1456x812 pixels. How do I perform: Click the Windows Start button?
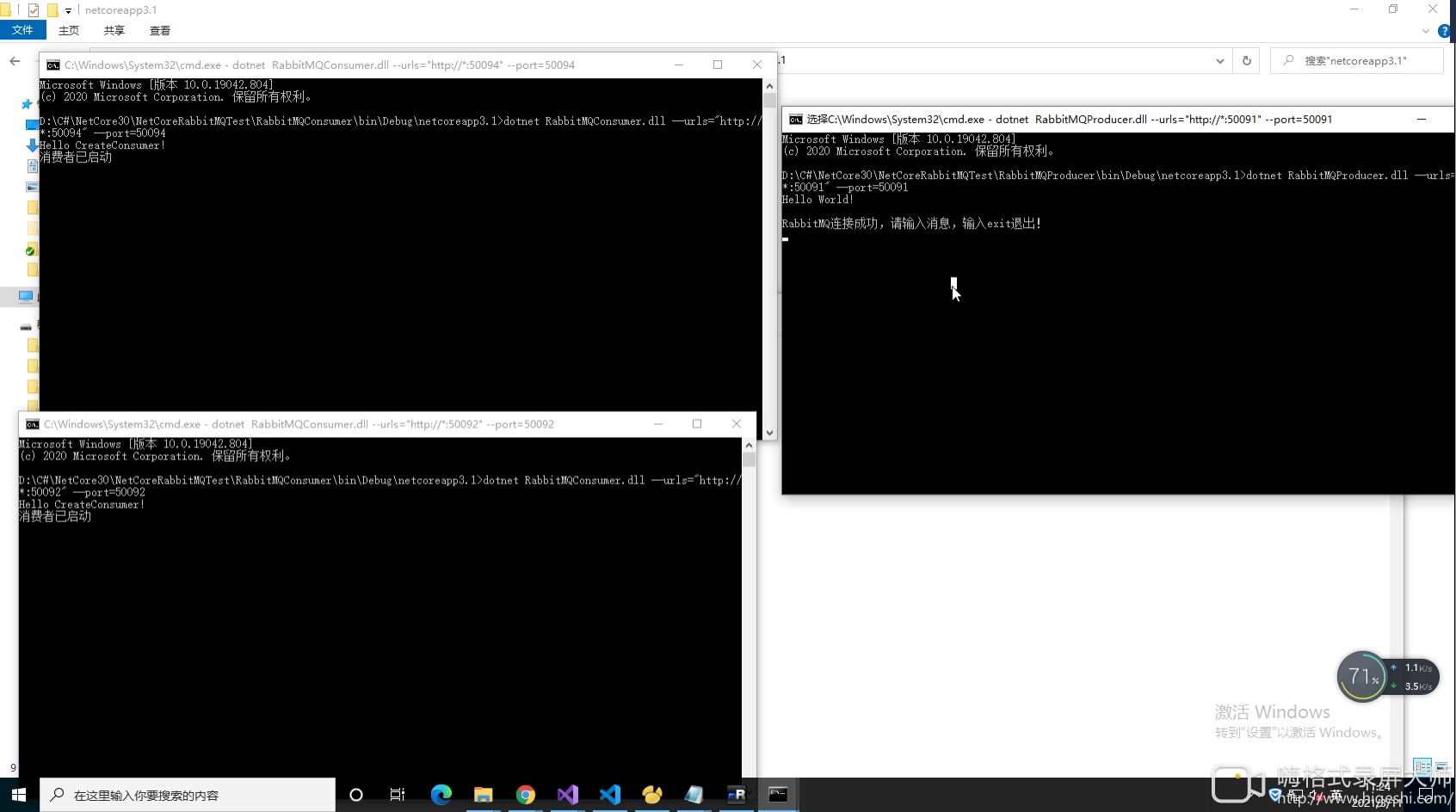[19, 795]
